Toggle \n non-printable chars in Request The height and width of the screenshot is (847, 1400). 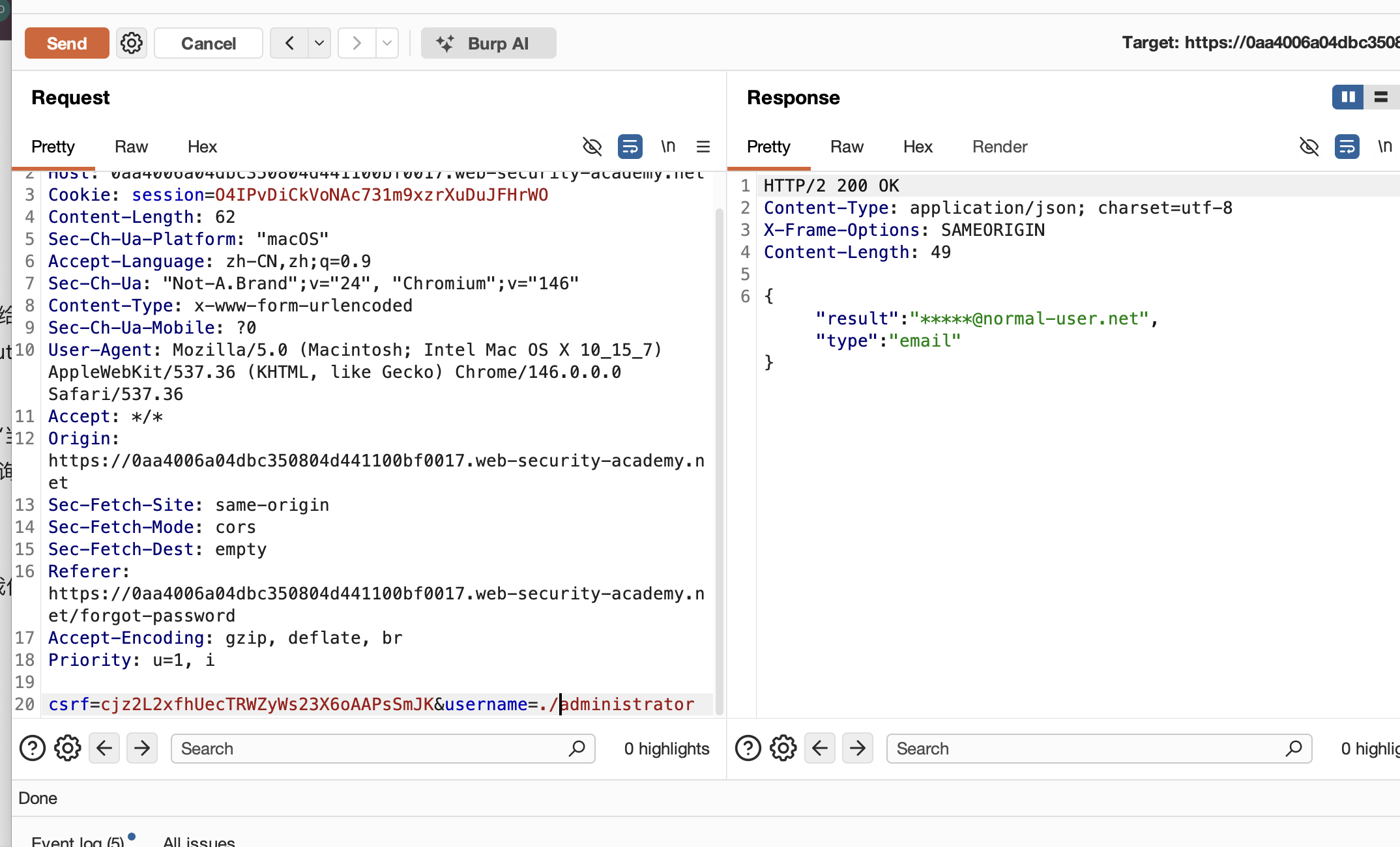(x=668, y=147)
